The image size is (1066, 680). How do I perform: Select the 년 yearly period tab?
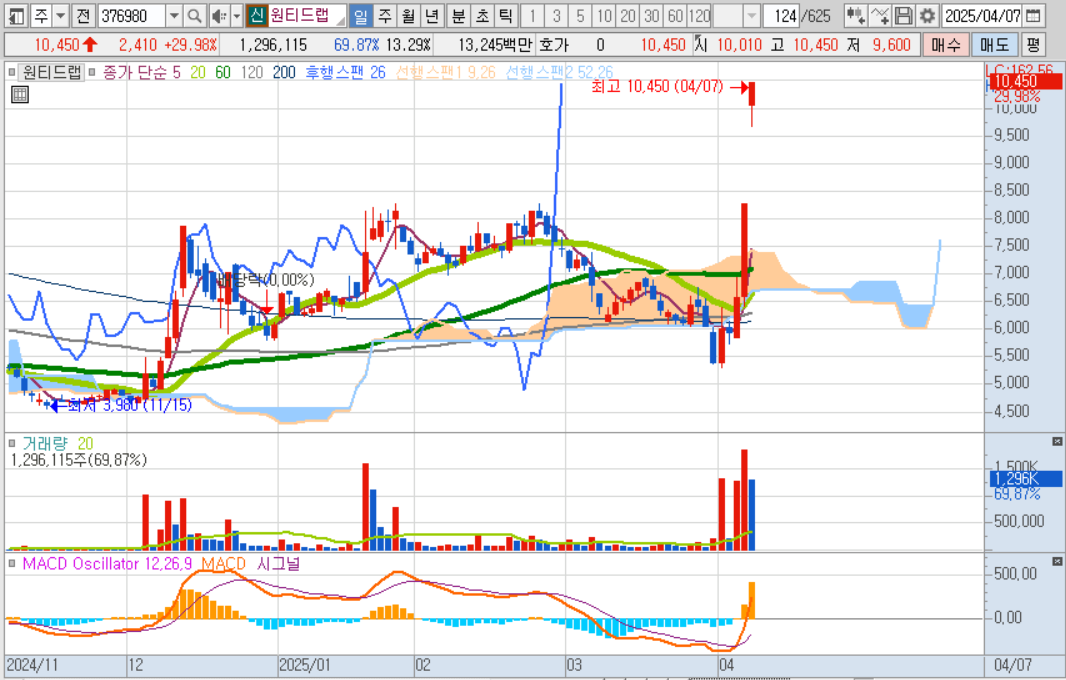pos(432,15)
